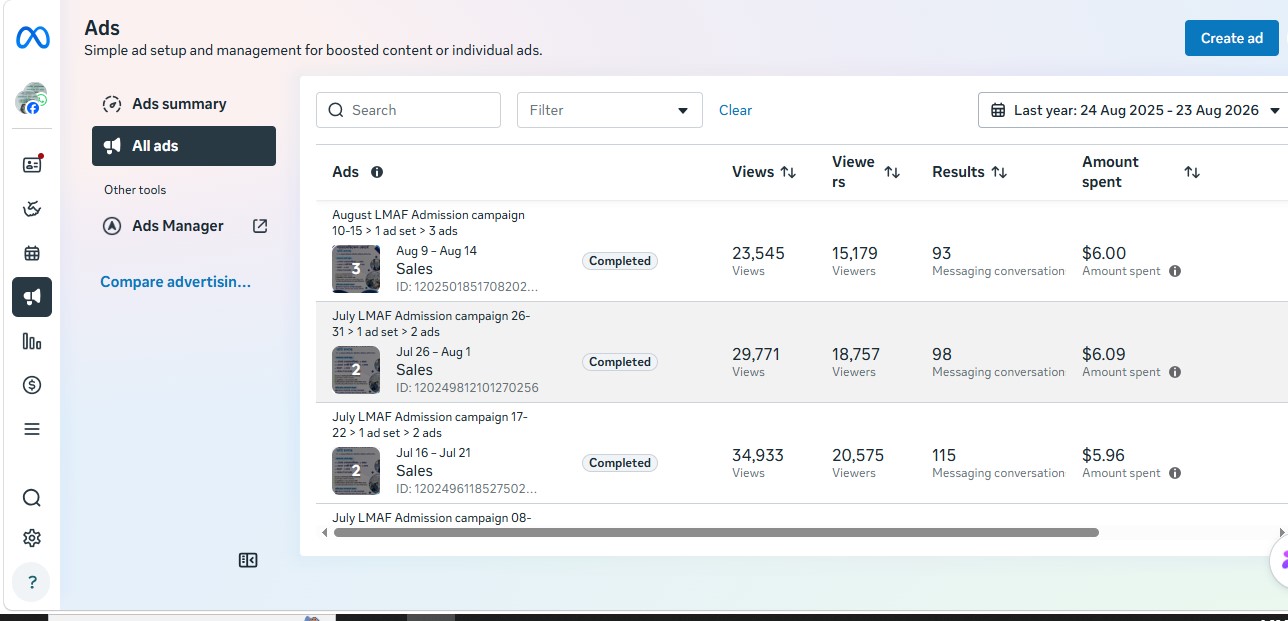Open the hamburger all tools menu
The height and width of the screenshot is (621, 1288).
click(x=32, y=429)
